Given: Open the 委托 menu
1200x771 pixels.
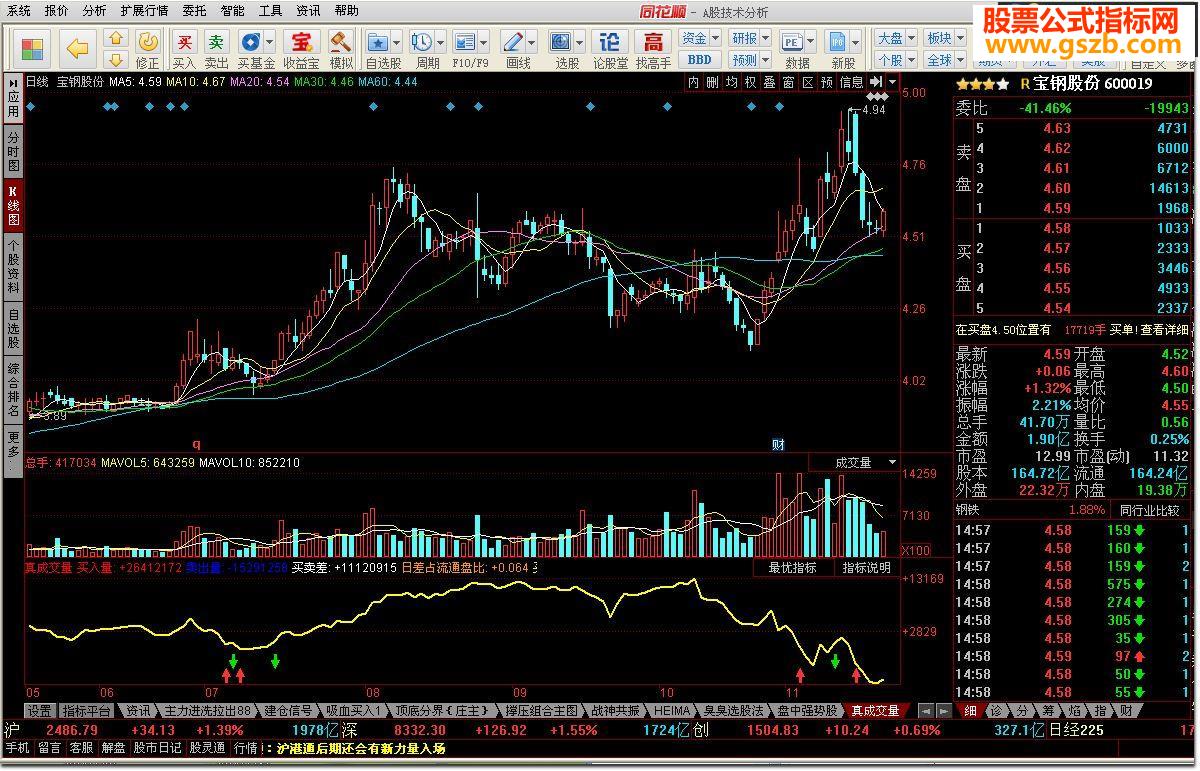Looking at the screenshot, I should coord(195,11).
